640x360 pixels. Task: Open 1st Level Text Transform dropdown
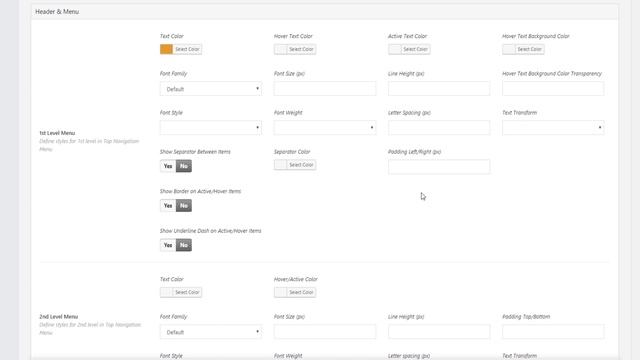coord(553,128)
